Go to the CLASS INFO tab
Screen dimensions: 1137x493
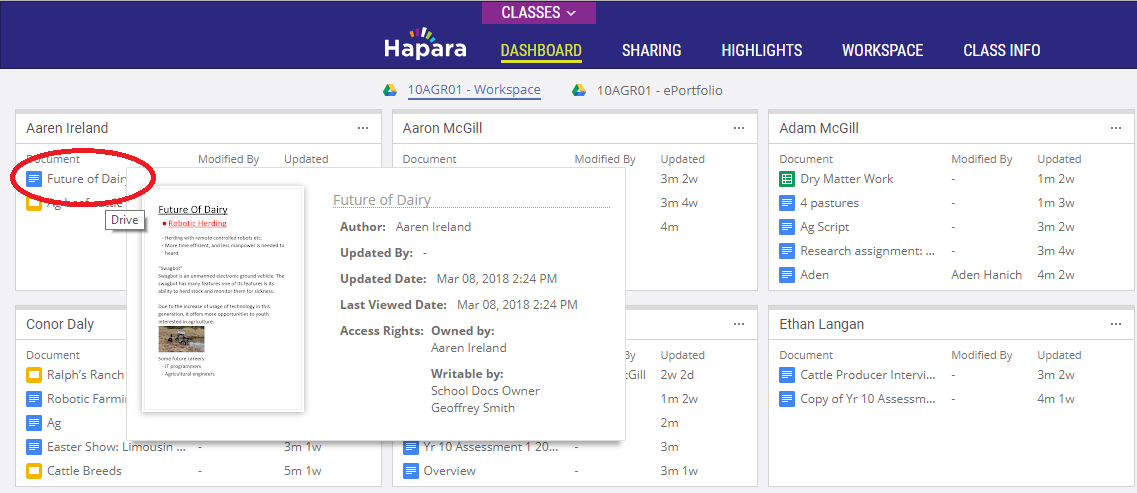pyautogui.click(x=1001, y=50)
